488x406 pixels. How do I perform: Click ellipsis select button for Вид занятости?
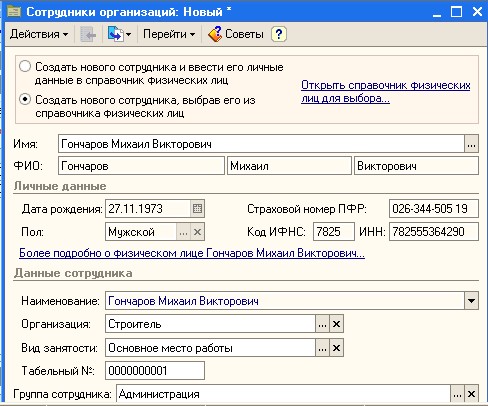(322, 348)
